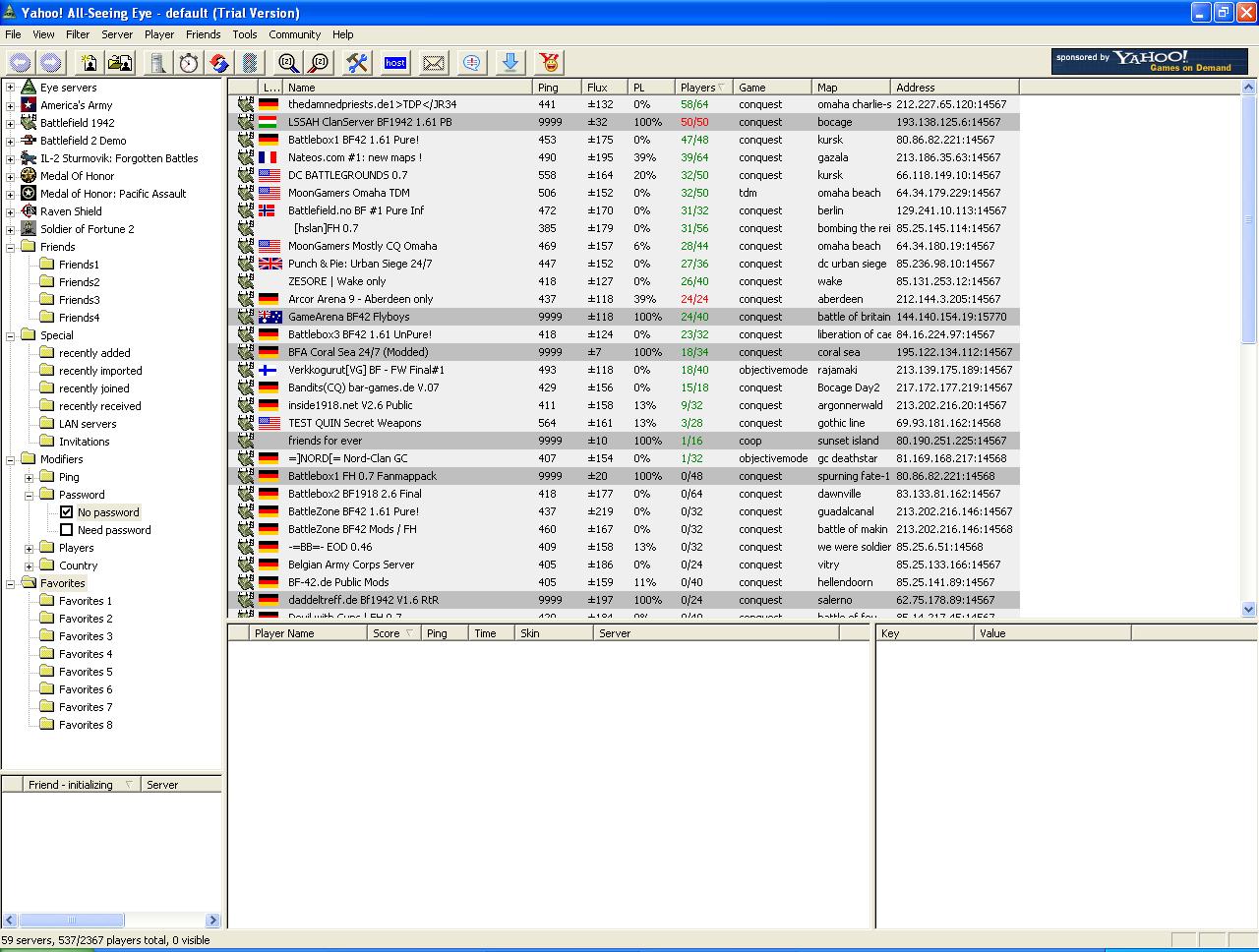Image resolution: width=1259 pixels, height=952 pixels.
Task: Expand the Country modifier node
Action: (29, 565)
